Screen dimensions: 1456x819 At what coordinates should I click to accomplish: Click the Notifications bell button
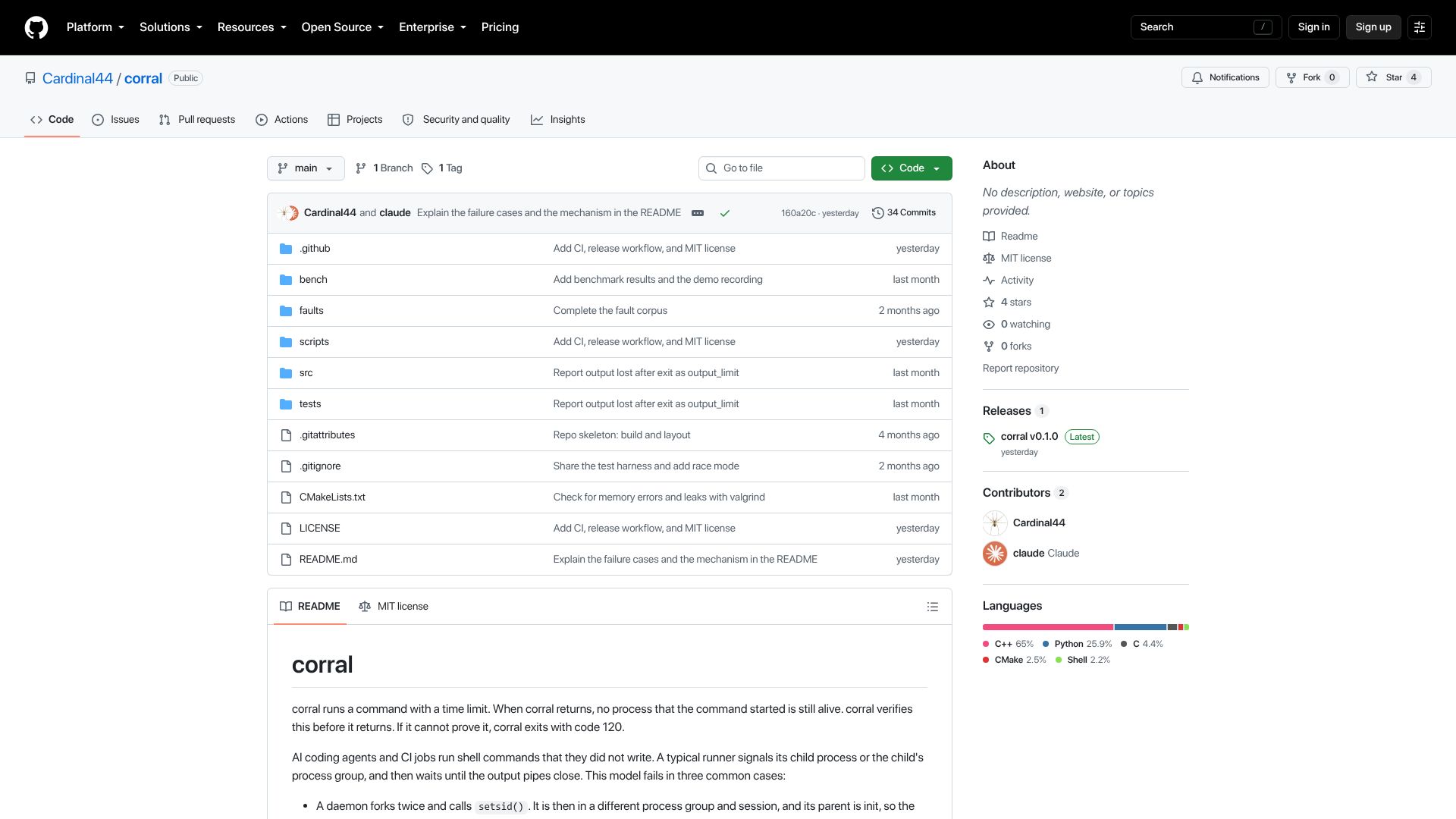pos(1225,77)
